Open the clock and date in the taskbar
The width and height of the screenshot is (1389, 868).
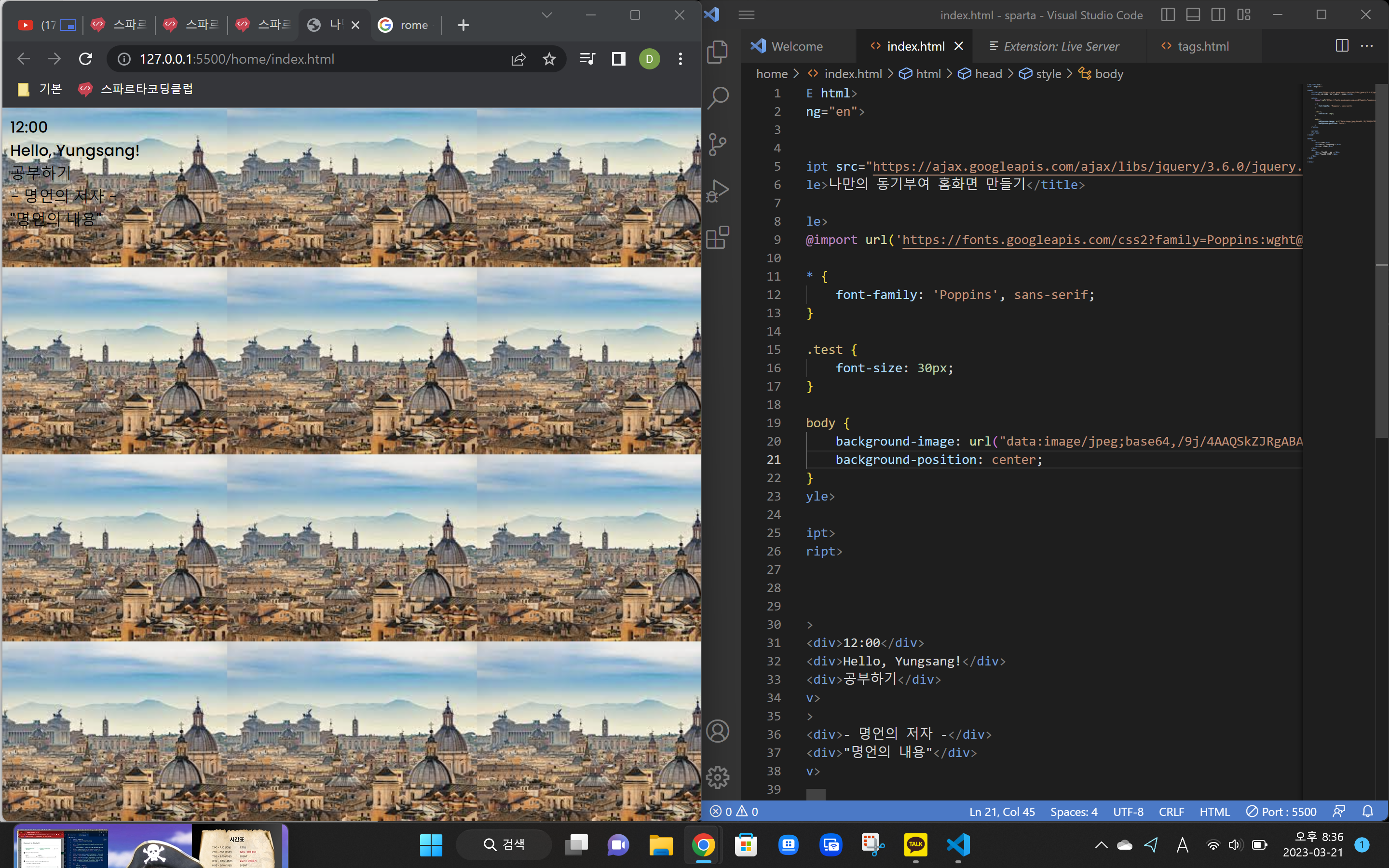1313,844
